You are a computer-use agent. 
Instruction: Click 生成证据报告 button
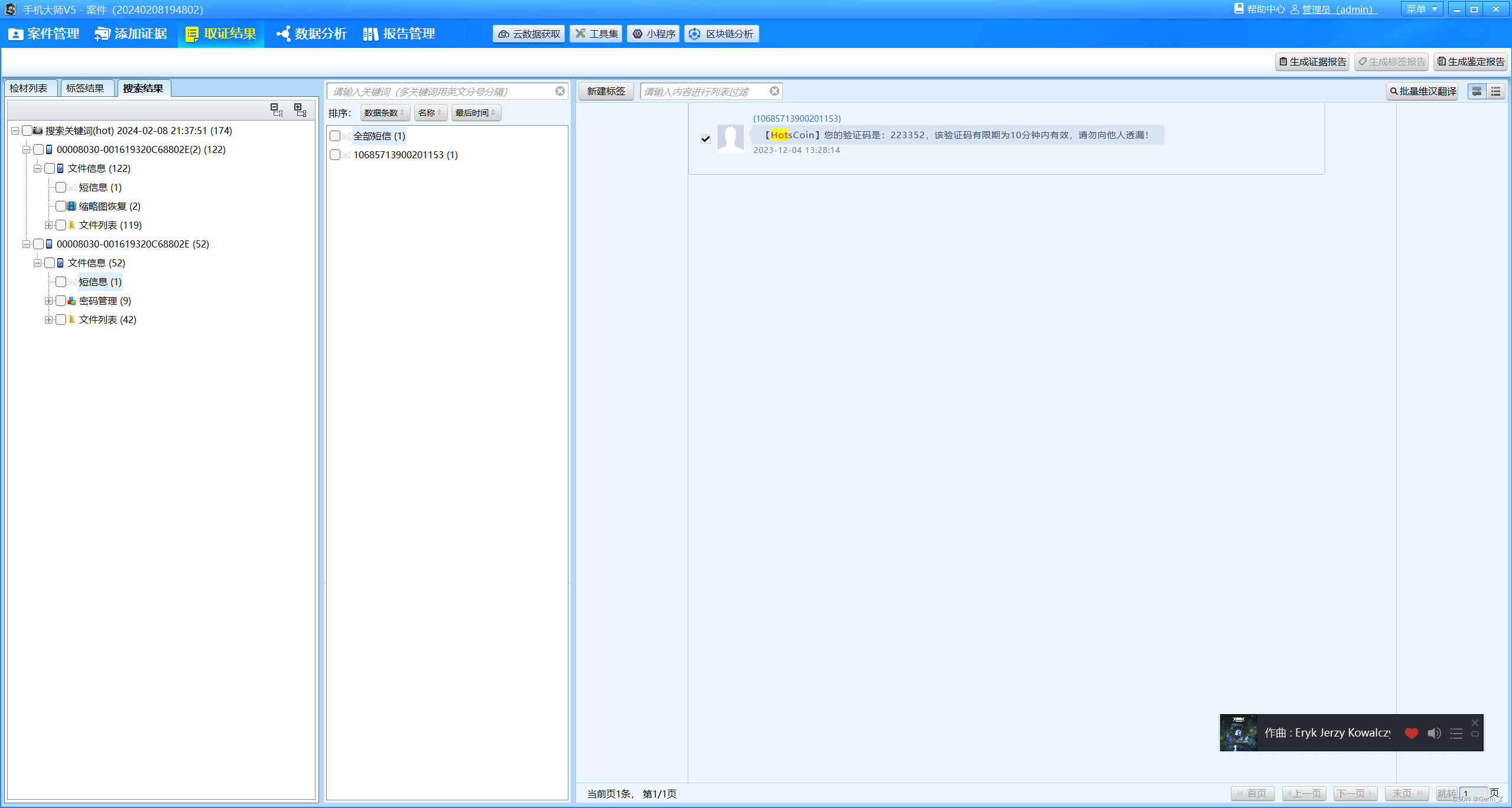click(x=1312, y=61)
